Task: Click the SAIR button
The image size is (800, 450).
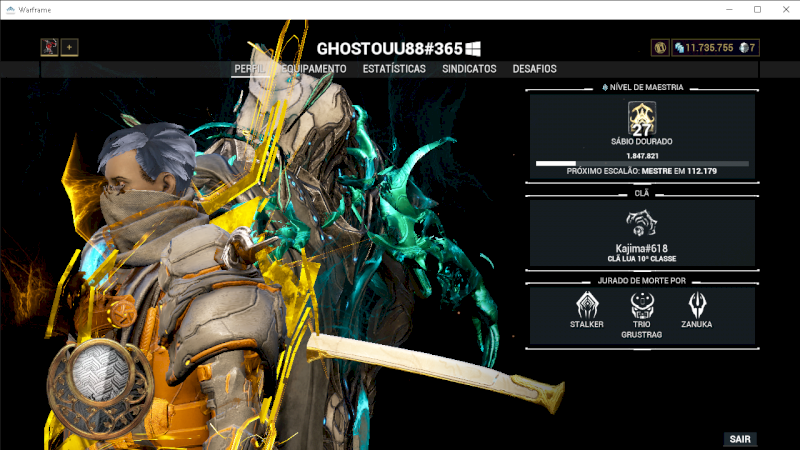Action: tap(740, 439)
